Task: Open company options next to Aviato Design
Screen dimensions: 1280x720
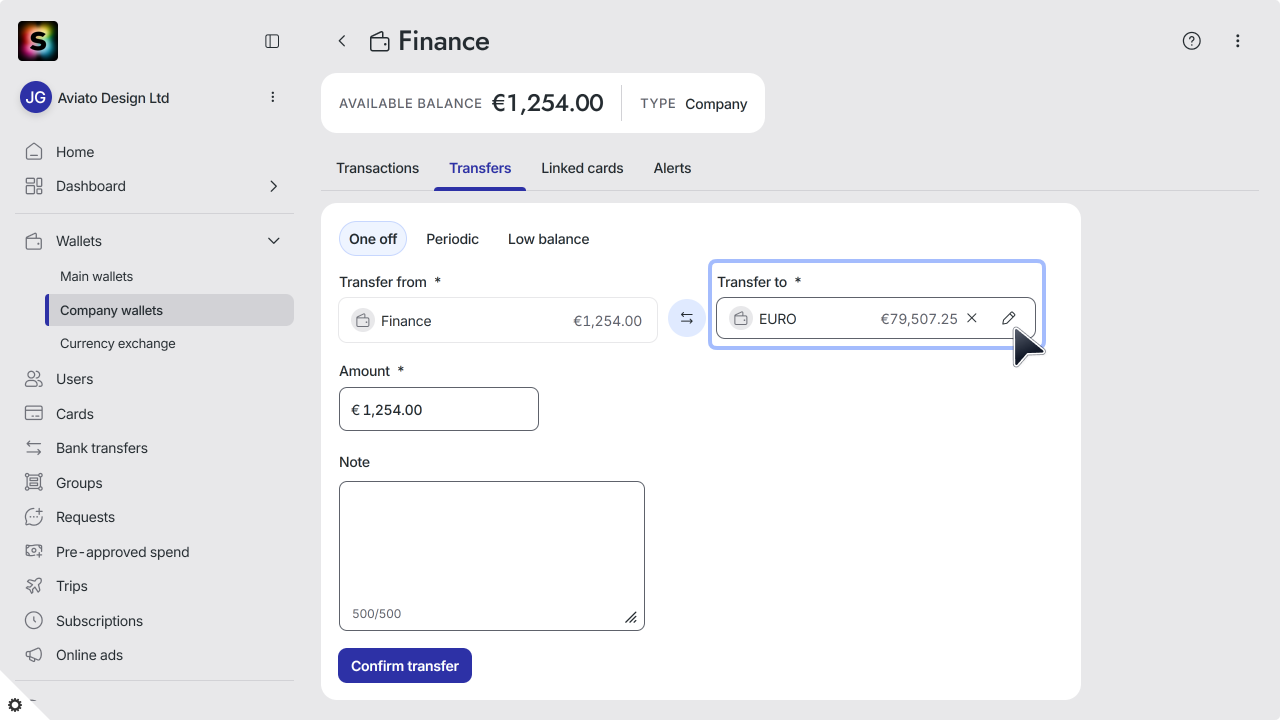Action: 272,97
